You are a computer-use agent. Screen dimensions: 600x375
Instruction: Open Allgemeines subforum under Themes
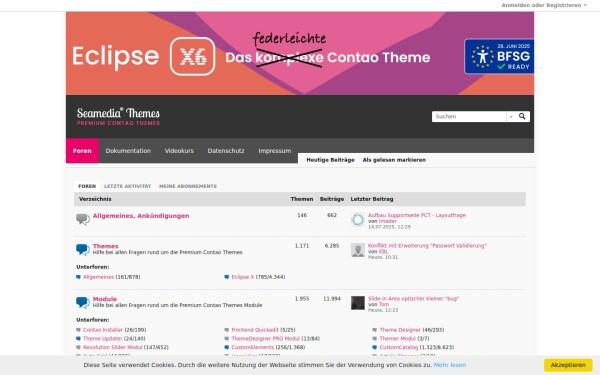[x=98, y=277]
